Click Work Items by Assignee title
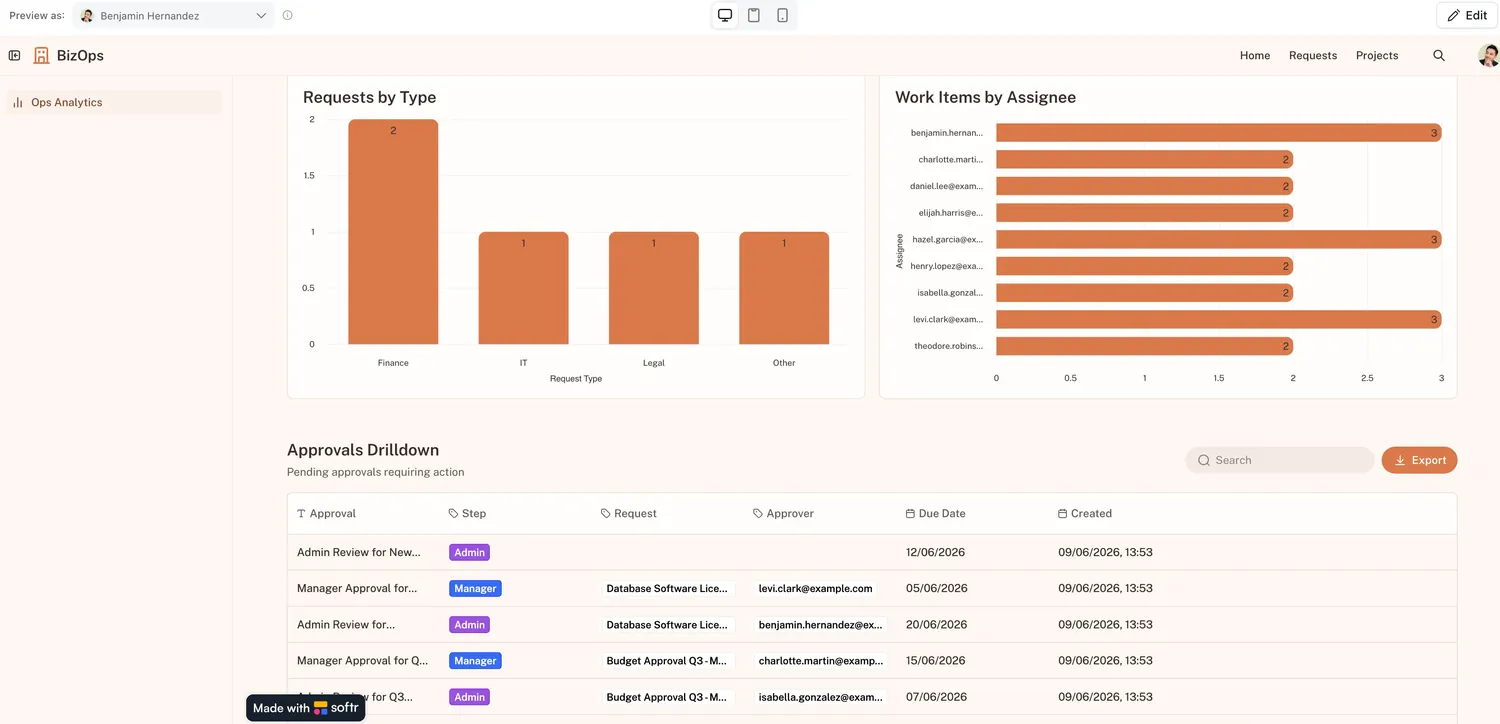This screenshot has width=1500, height=724. [985, 98]
